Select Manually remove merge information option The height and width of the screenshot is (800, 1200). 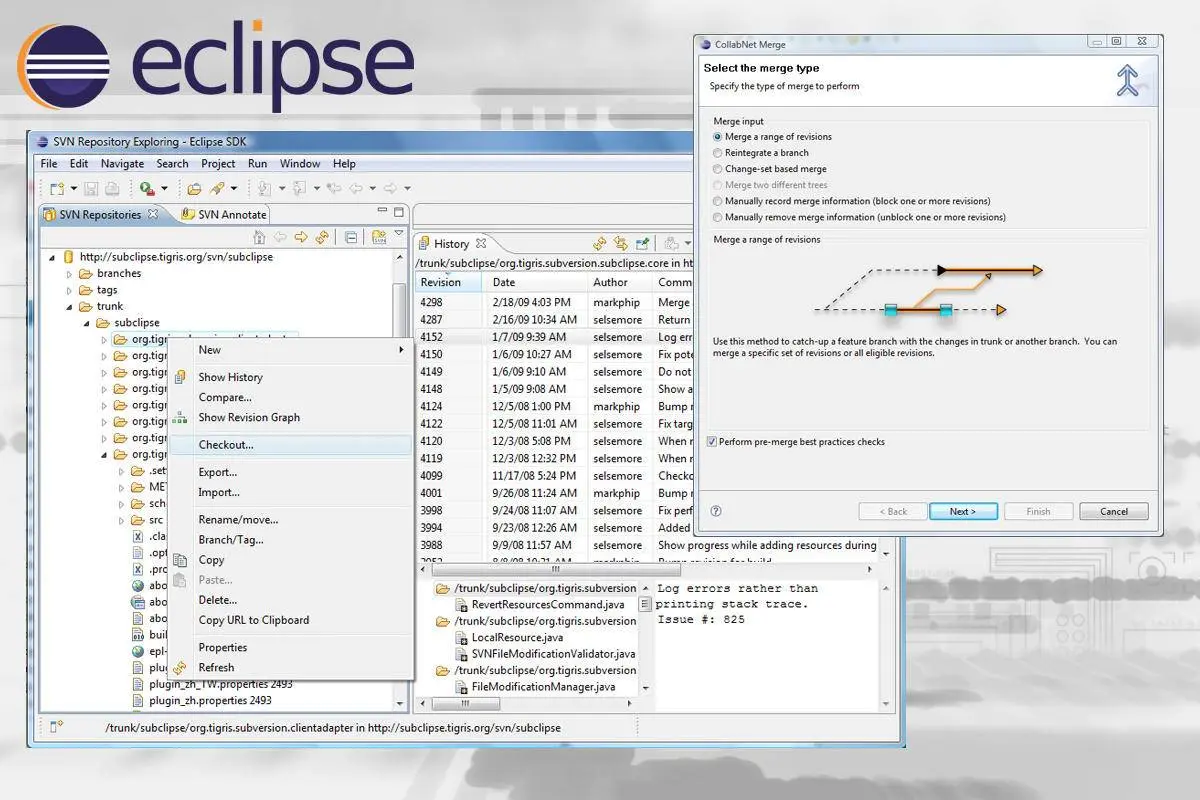pyautogui.click(x=717, y=217)
